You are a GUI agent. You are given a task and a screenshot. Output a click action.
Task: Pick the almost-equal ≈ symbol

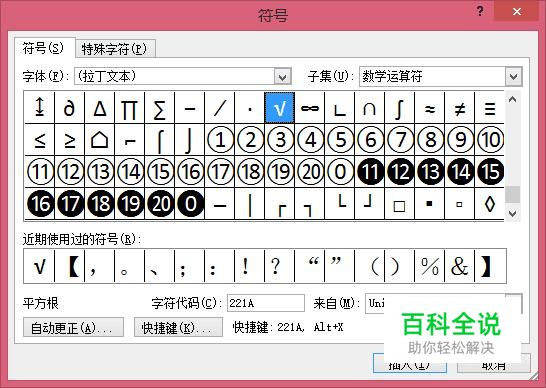click(430, 108)
